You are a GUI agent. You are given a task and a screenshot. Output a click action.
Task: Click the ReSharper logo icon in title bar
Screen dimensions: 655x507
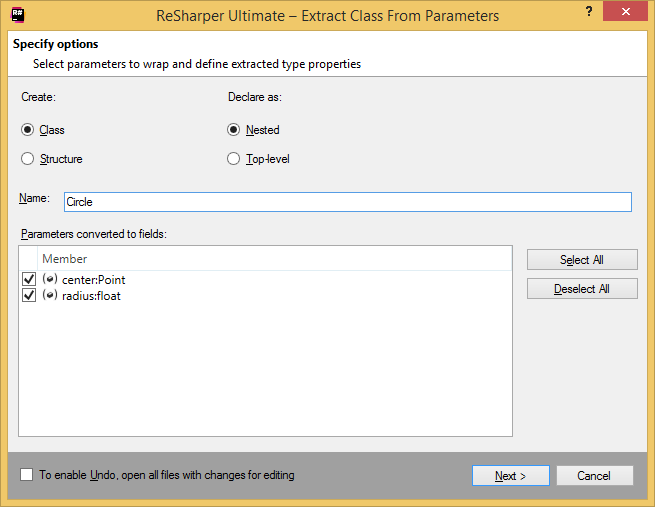coord(18,15)
